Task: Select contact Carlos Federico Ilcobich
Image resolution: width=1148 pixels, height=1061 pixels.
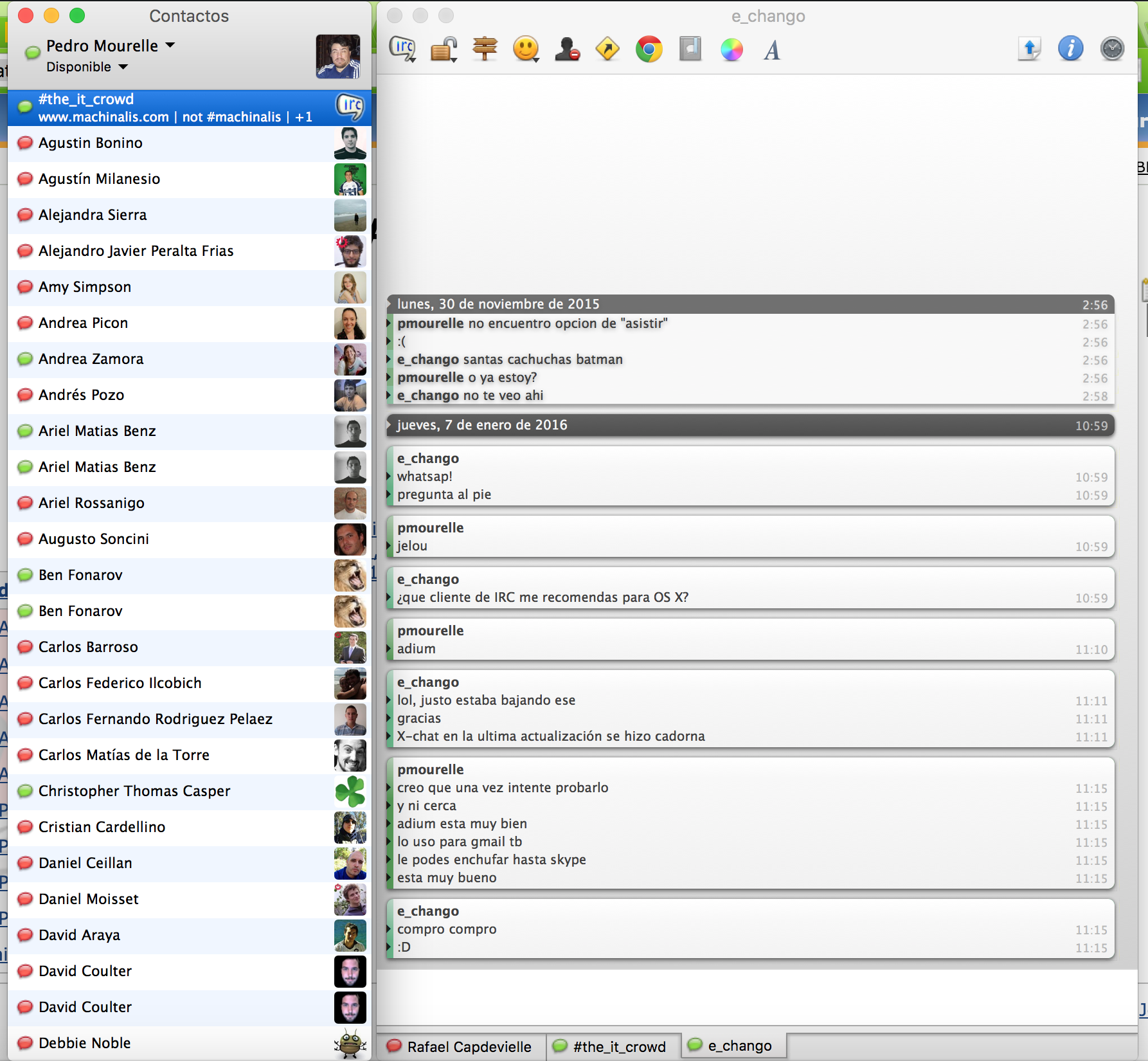Action: click(190, 683)
